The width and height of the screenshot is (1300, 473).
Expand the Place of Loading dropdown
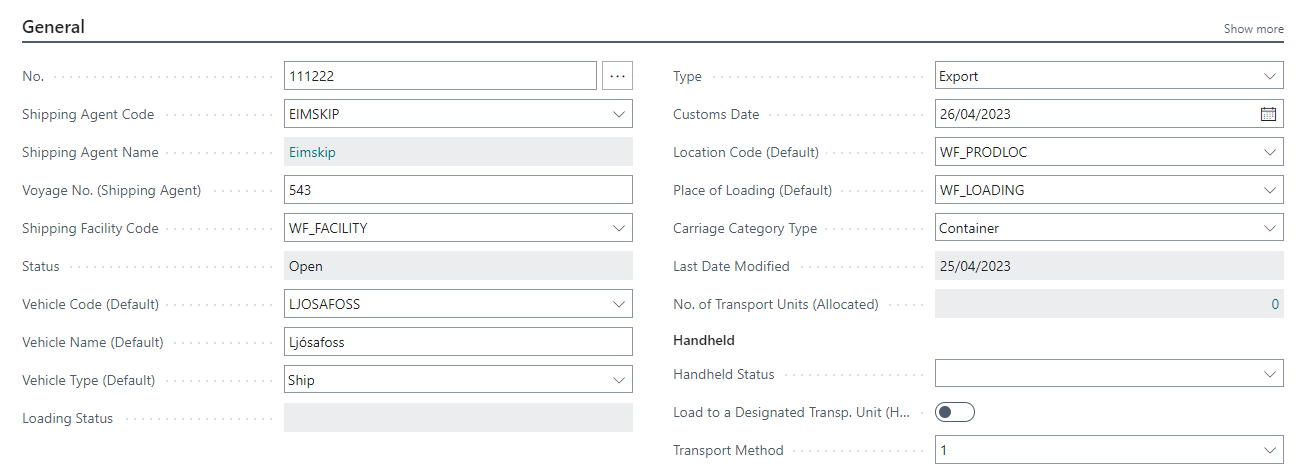[1269, 190]
